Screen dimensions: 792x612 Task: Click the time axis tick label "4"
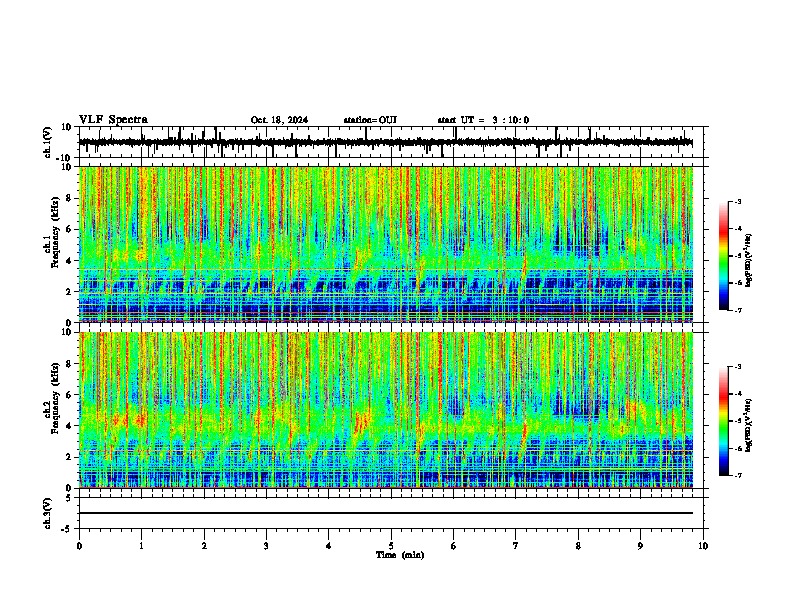[x=329, y=546]
